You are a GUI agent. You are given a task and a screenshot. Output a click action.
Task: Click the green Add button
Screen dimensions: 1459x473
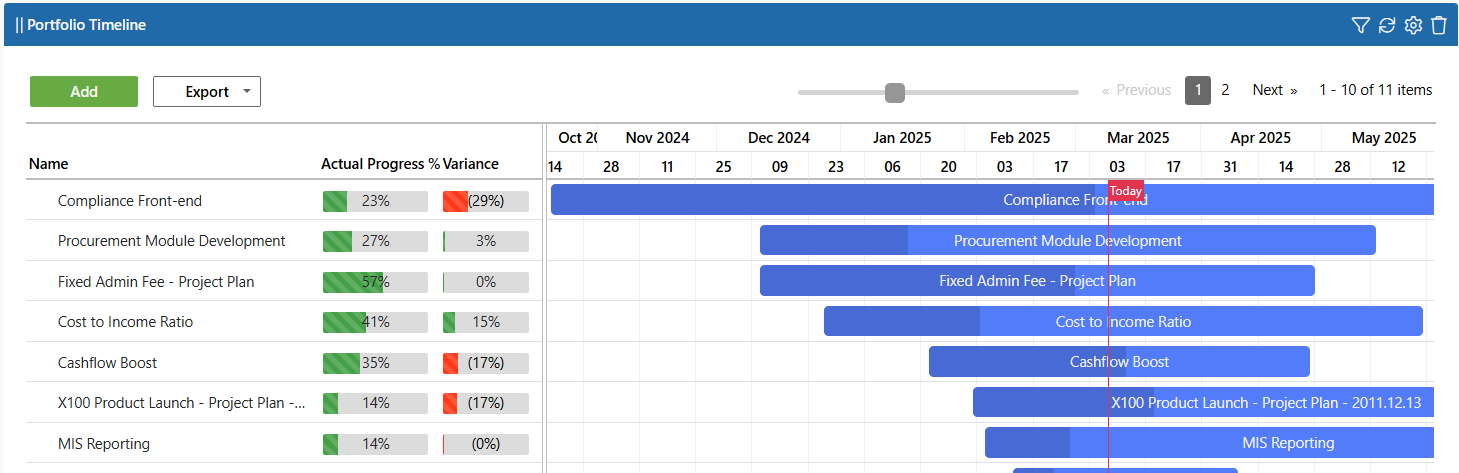84,91
